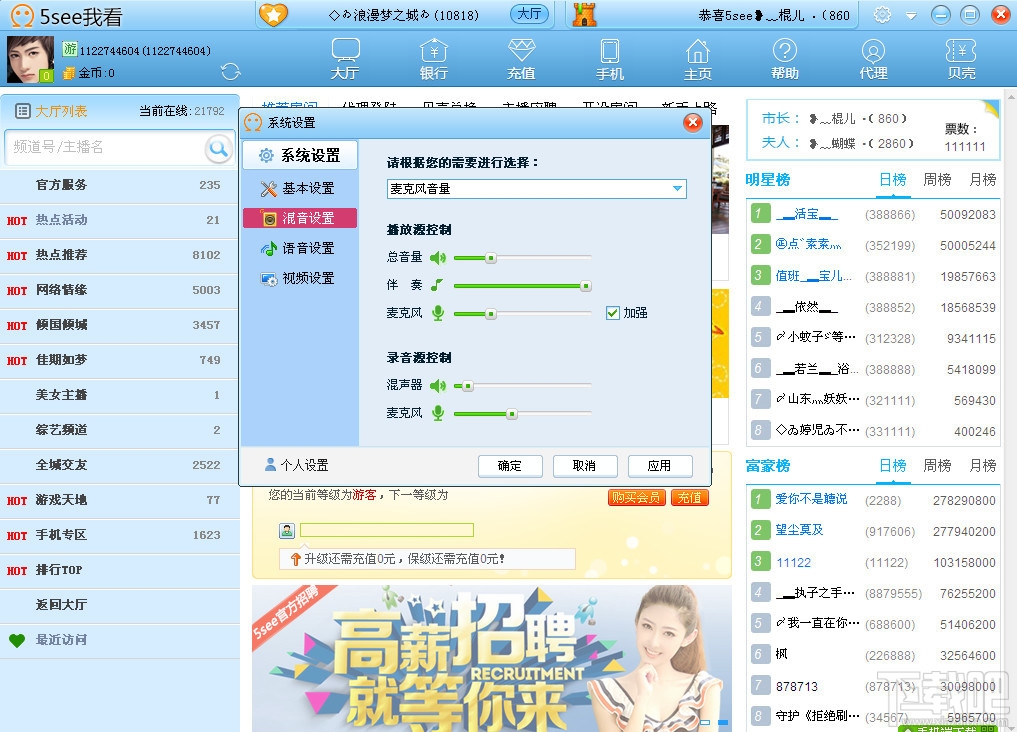Mute the 总音量 speaker icon
This screenshot has width=1017, height=732.
click(x=437, y=257)
